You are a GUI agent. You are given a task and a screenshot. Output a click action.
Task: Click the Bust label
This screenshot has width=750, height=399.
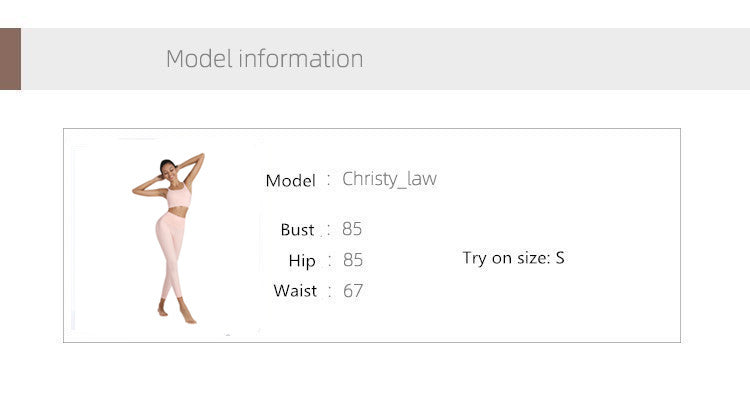297,230
